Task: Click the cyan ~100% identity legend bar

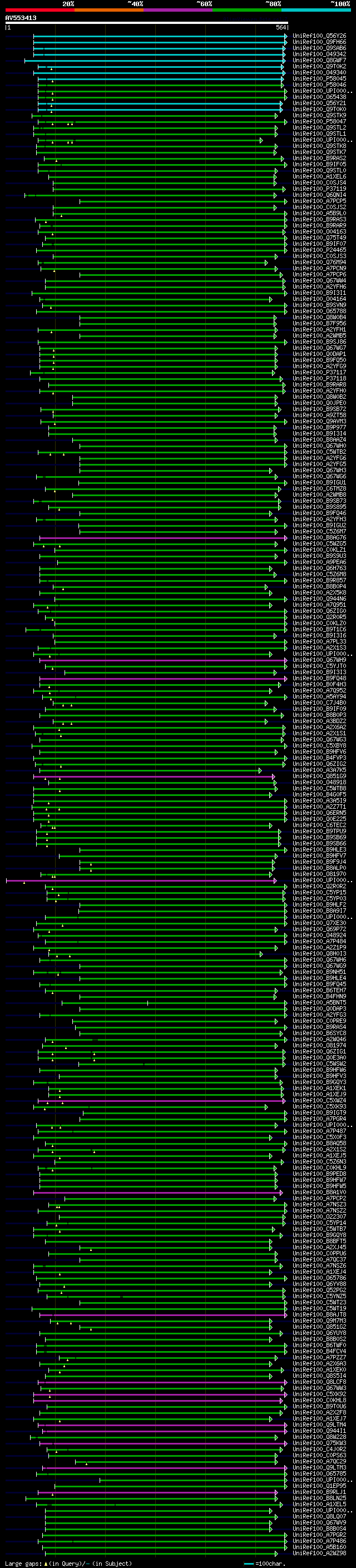Action: [316, 11]
